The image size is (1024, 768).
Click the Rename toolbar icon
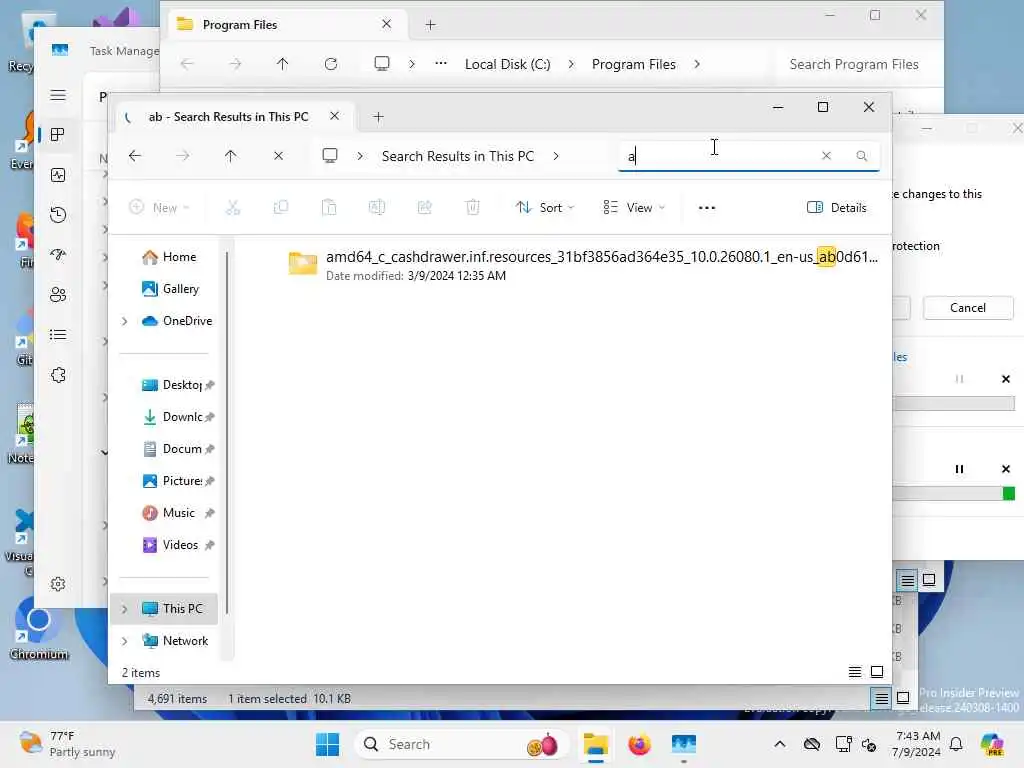click(x=377, y=208)
